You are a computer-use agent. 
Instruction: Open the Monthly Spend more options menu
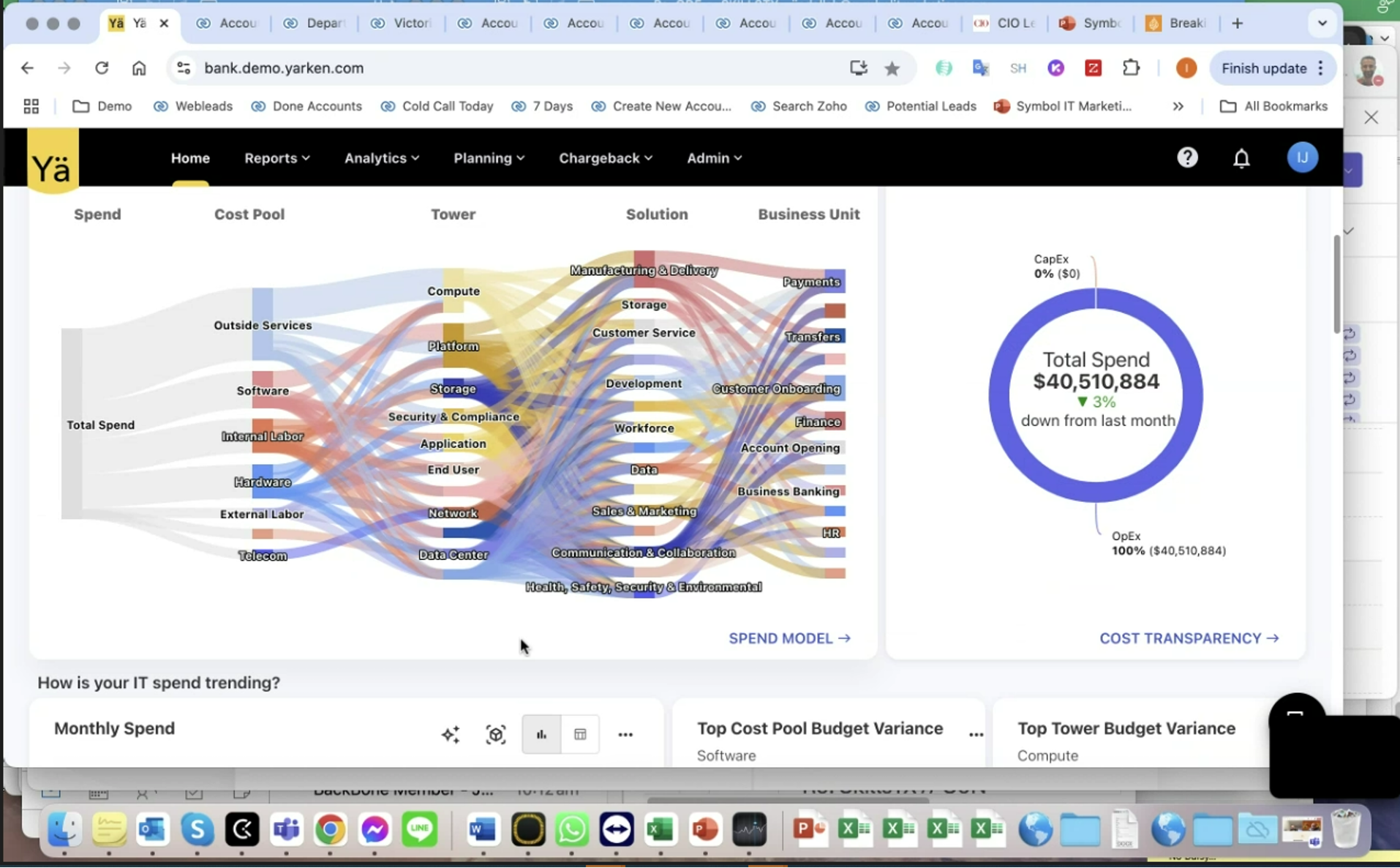coord(625,734)
